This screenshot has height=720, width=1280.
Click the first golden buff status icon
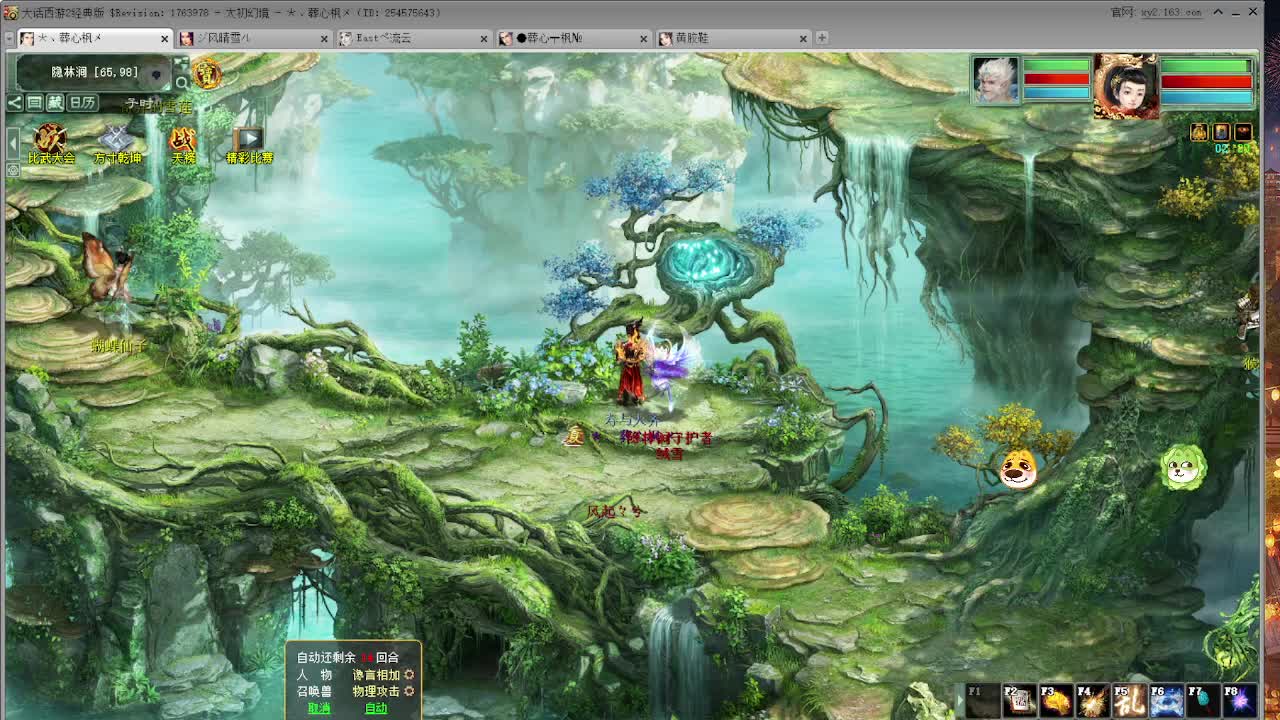[x=1199, y=132]
